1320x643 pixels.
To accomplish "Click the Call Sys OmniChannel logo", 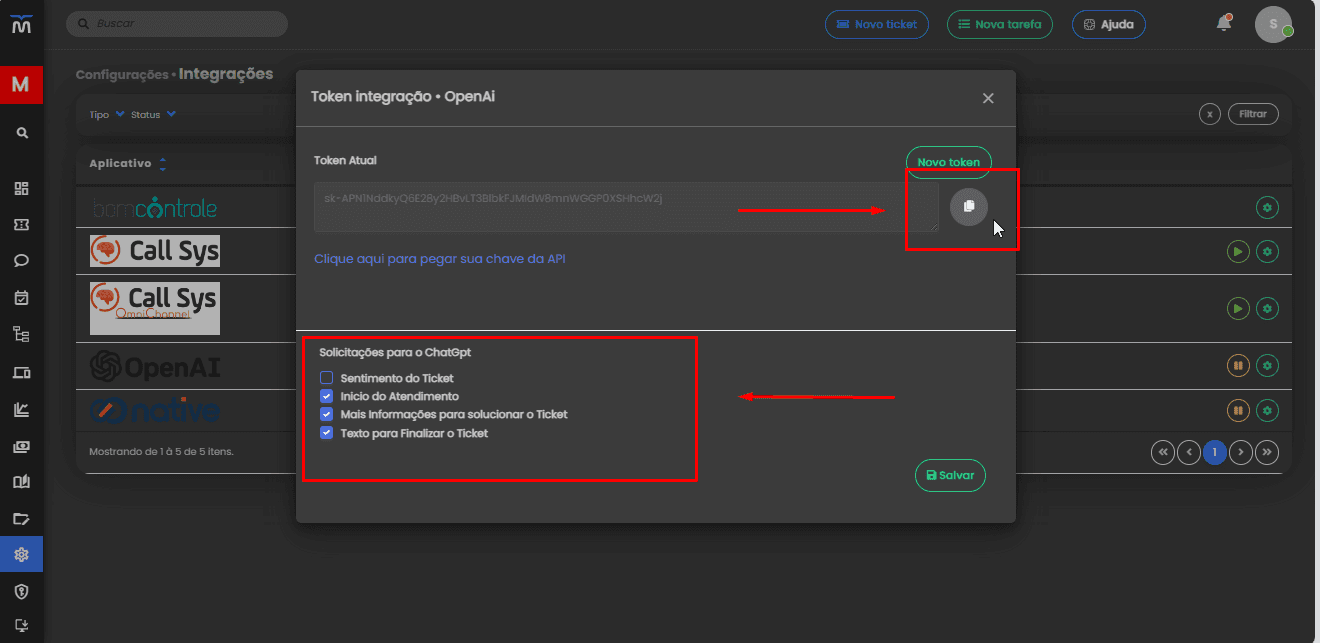I will pyautogui.click(x=154, y=308).
